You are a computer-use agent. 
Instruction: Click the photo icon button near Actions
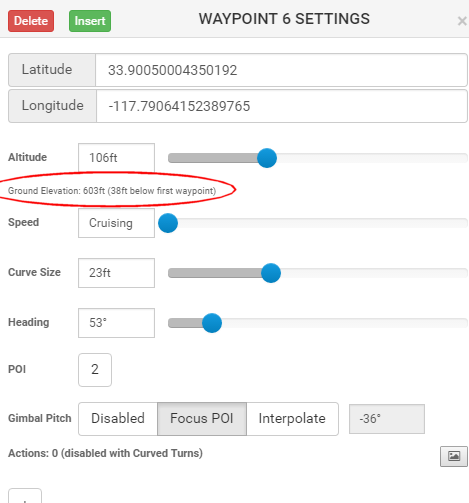454,456
